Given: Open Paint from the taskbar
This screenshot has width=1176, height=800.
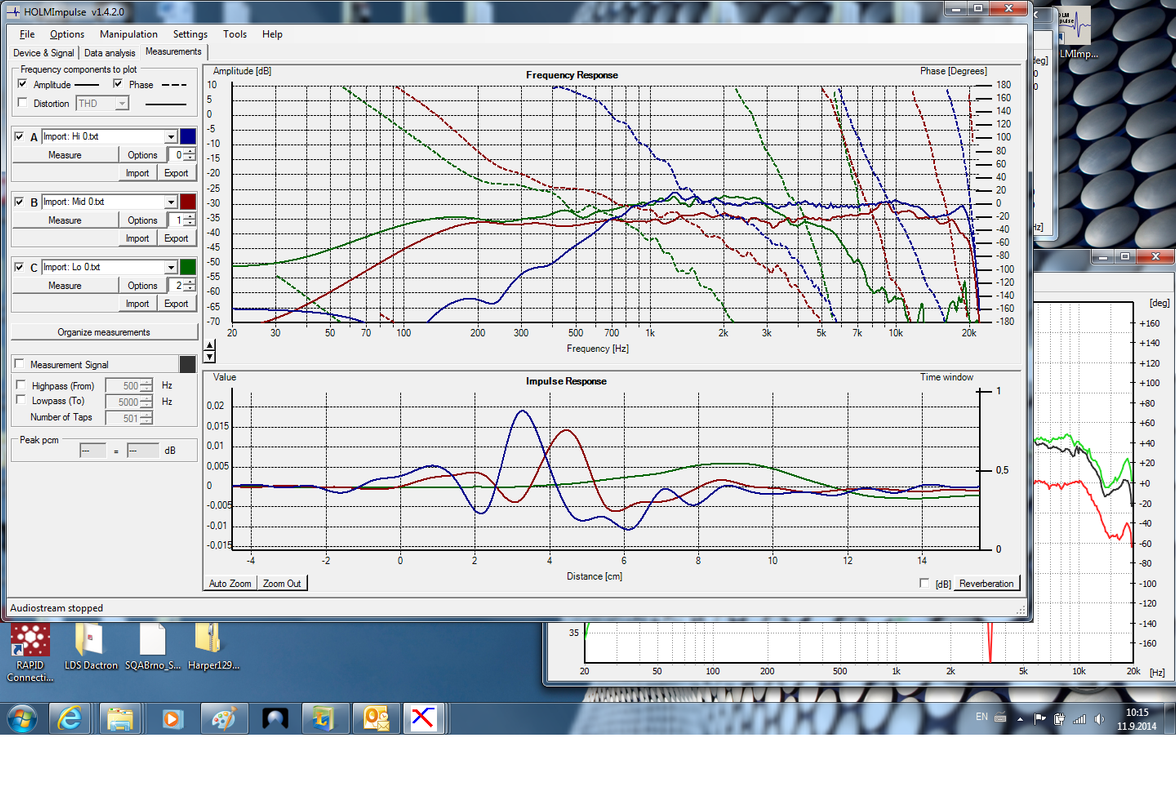Looking at the screenshot, I should pyautogui.click(x=223, y=719).
